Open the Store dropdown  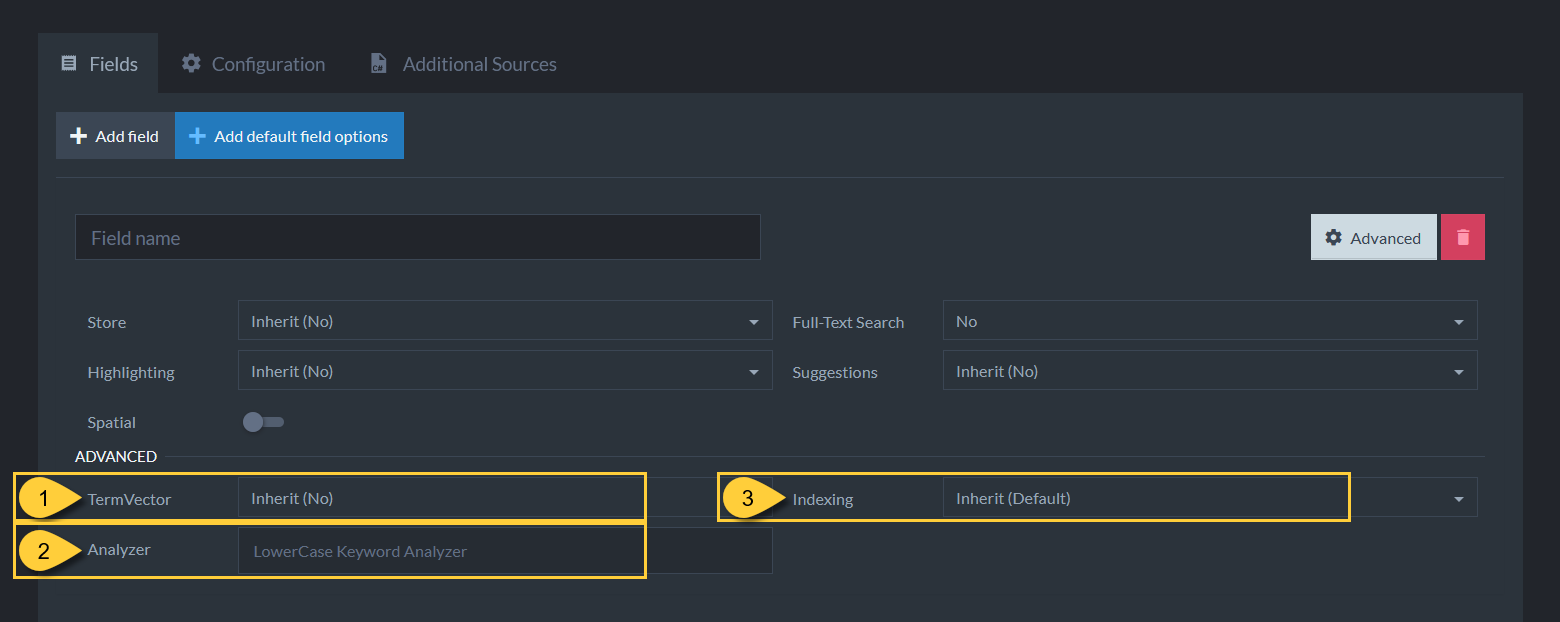pyautogui.click(x=505, y=321)
